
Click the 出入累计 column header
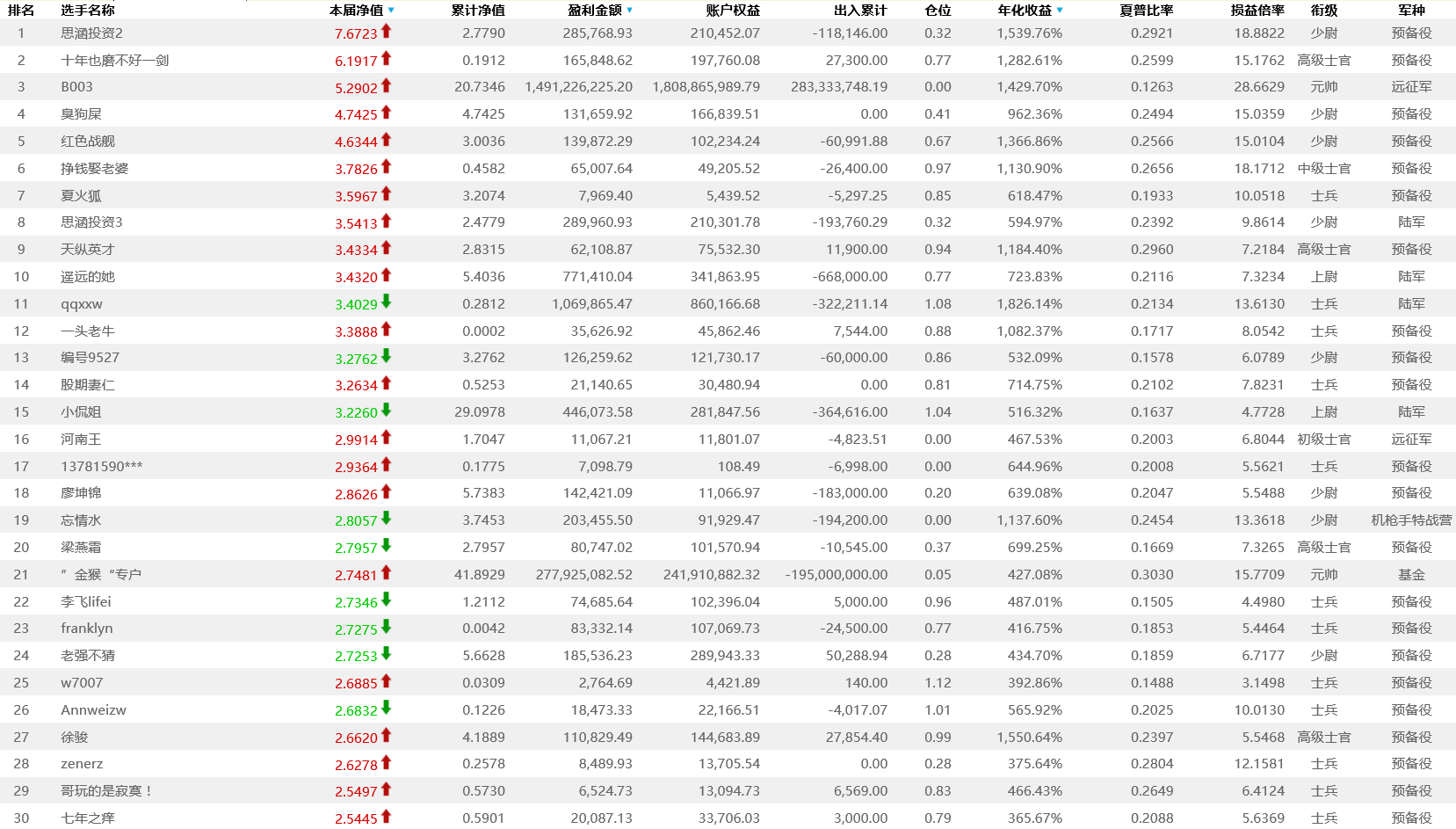click(860, 11)
